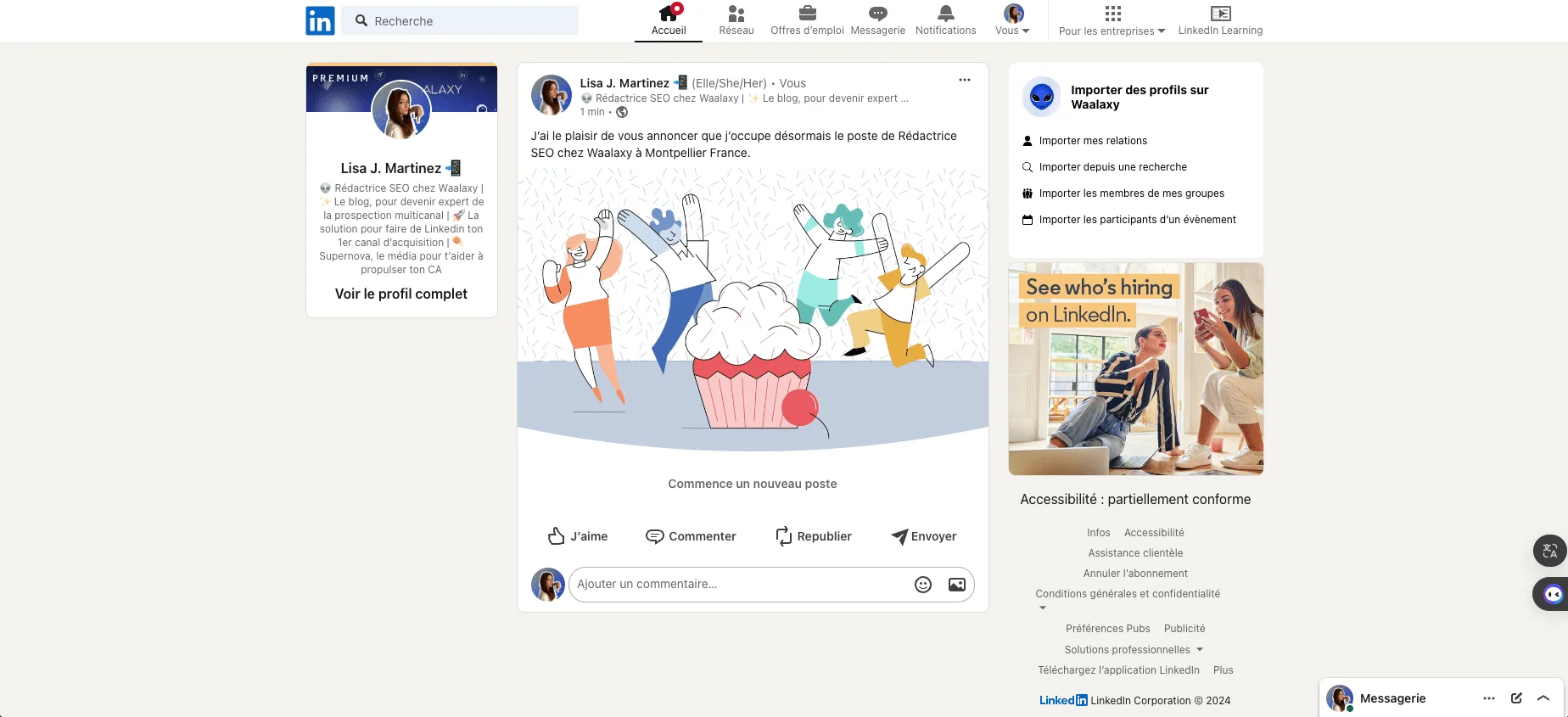Expand Pour les entreprises menu
This screenshot has height=717, width=1568.
[x=1112, y=20]
